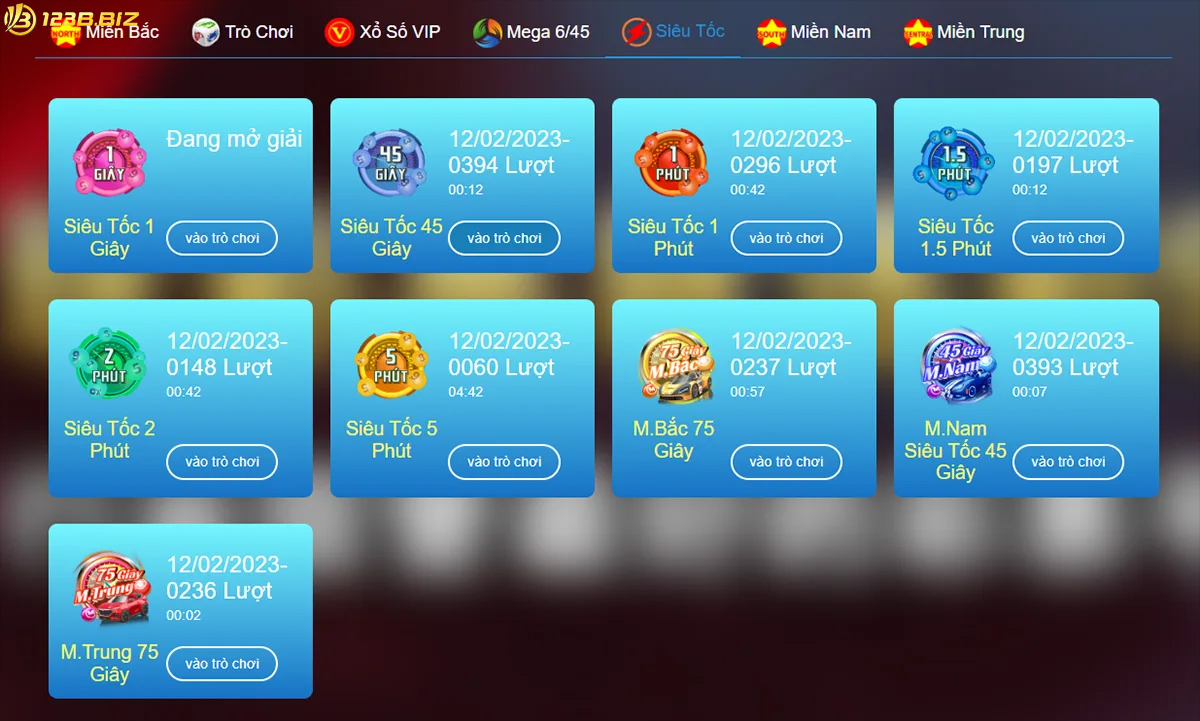1200x721 pixels.
Task: Switch to the Miền Bắc tab
Action: click(x=105, y=32)
